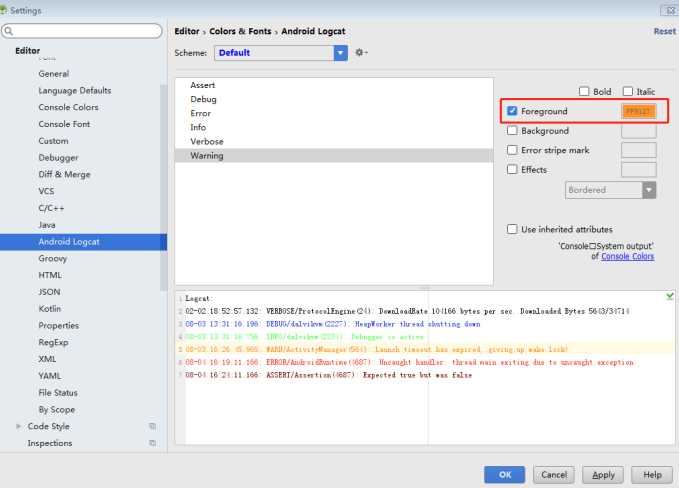
Task: Select By Scope in sidebar
Action: point(57,410)
